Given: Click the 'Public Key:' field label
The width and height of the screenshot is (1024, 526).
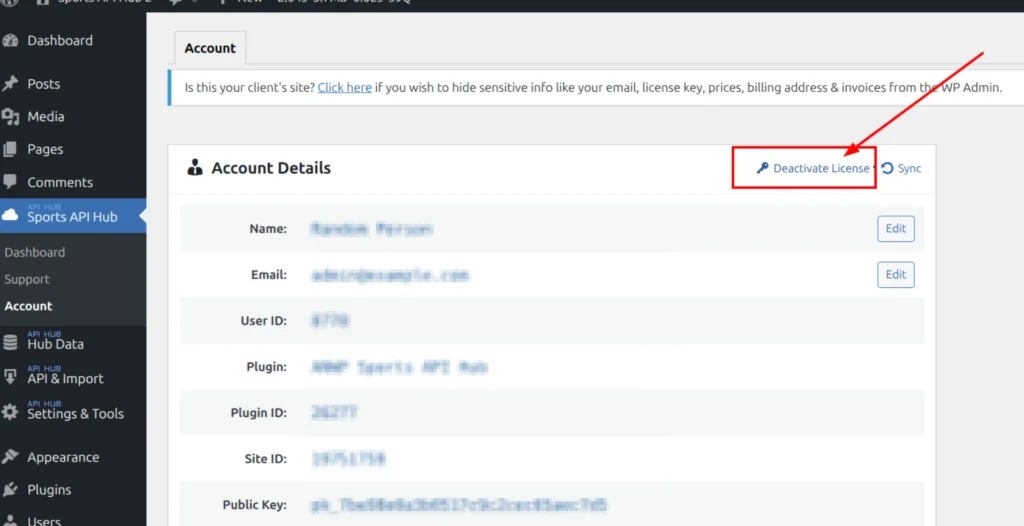Looking at the screenshot, I should coord(255,505).
